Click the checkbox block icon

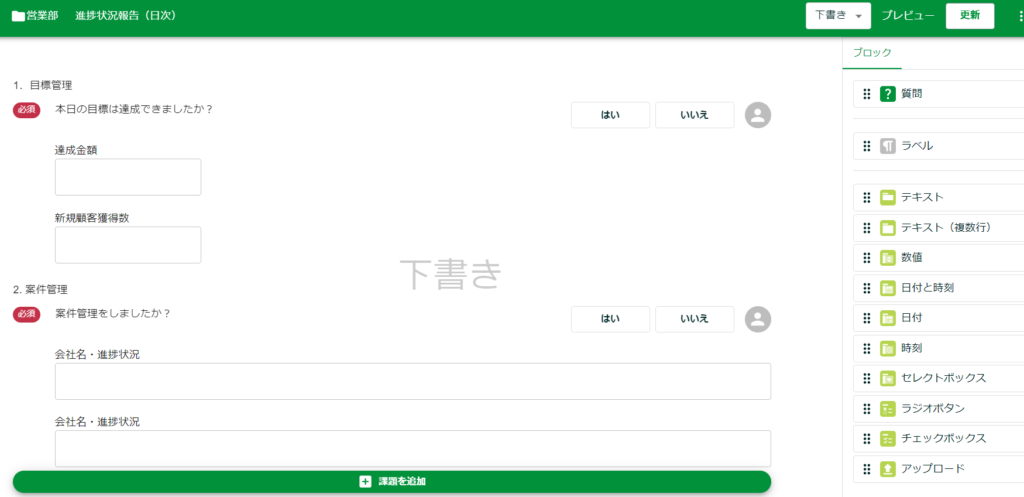coord(887,439)
